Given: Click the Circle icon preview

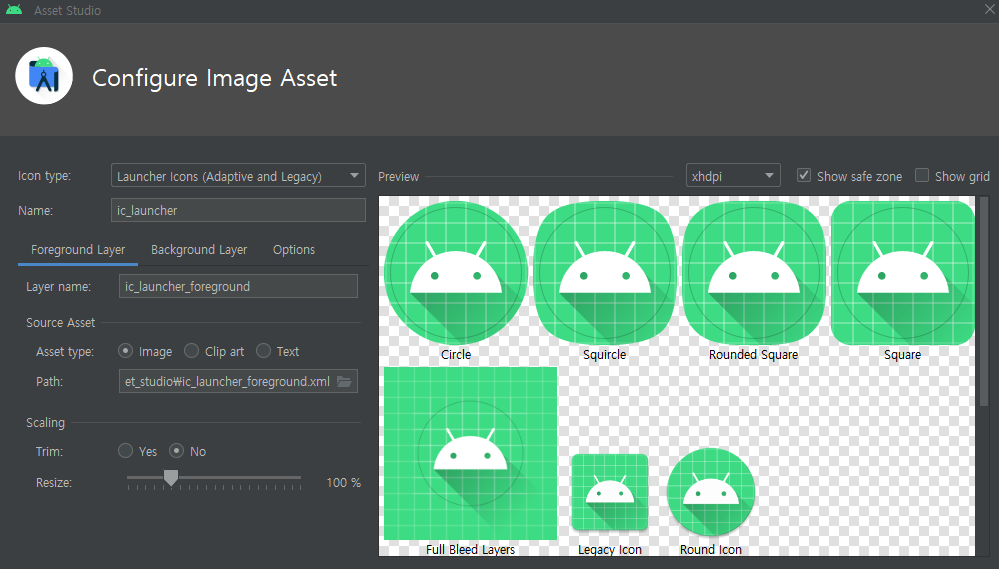Looking at the screenshot, I should click(456, 273).
